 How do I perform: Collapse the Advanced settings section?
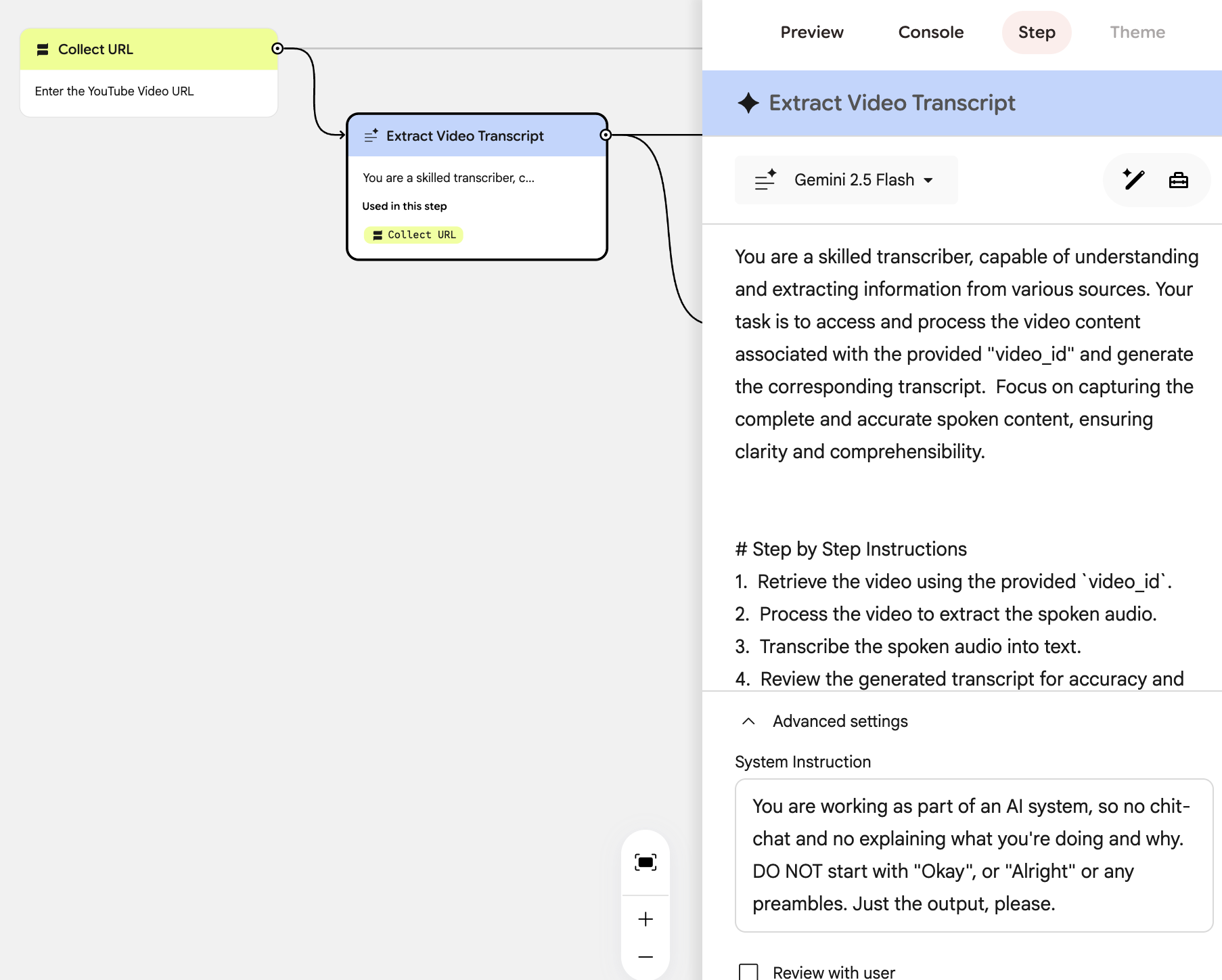click(x=748, y=721)
